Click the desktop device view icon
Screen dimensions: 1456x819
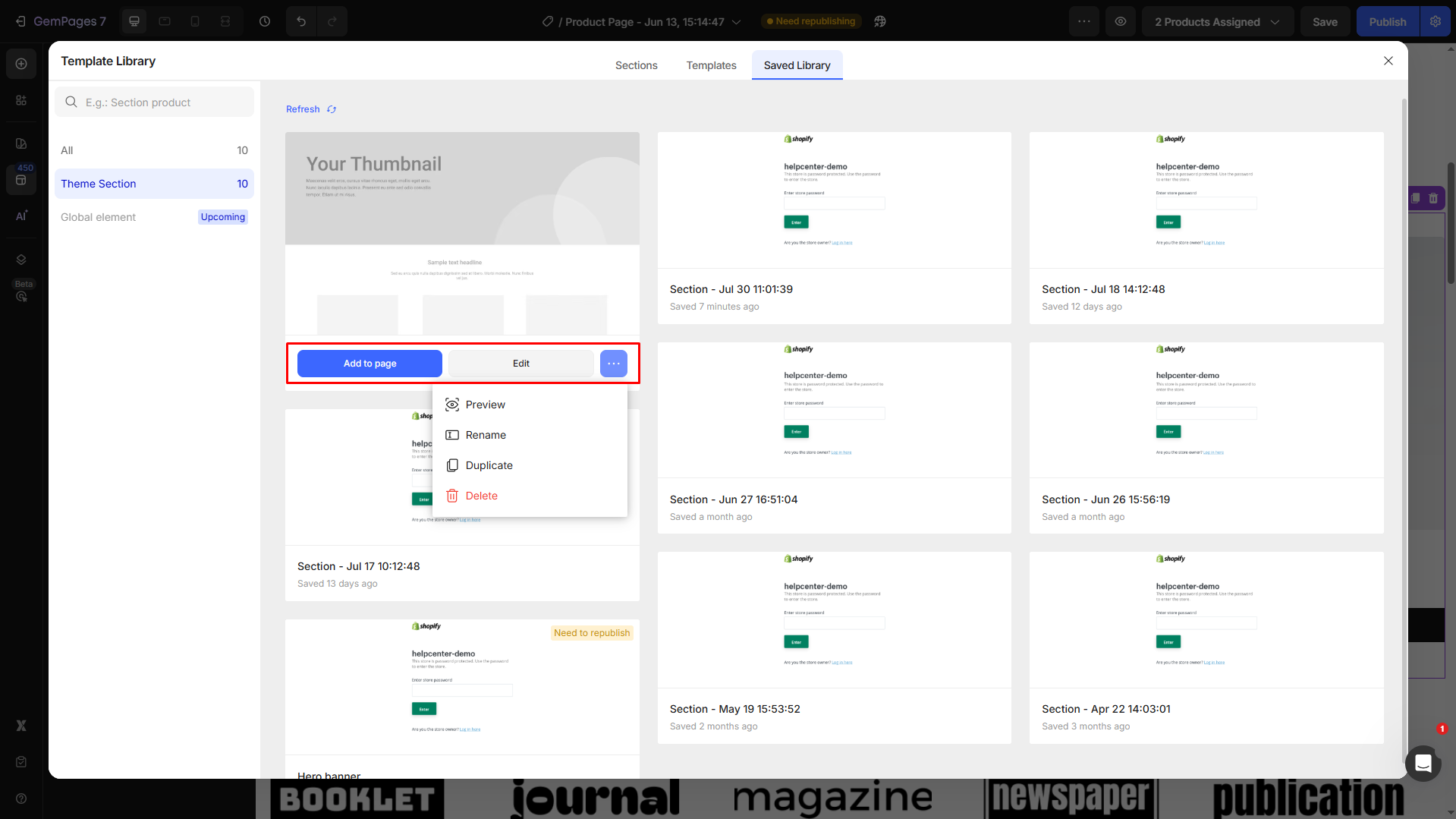click(x=134, y=21)
